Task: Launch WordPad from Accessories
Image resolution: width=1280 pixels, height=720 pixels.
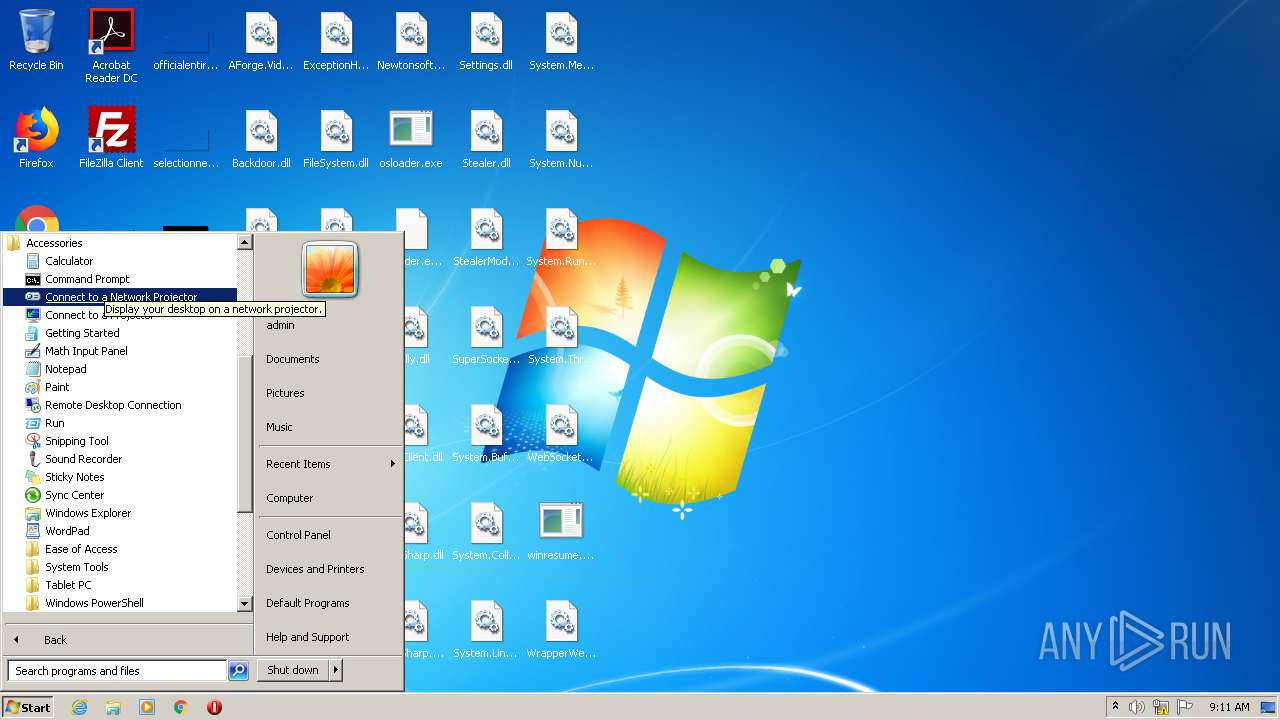Action: click(x=120, y=531)
